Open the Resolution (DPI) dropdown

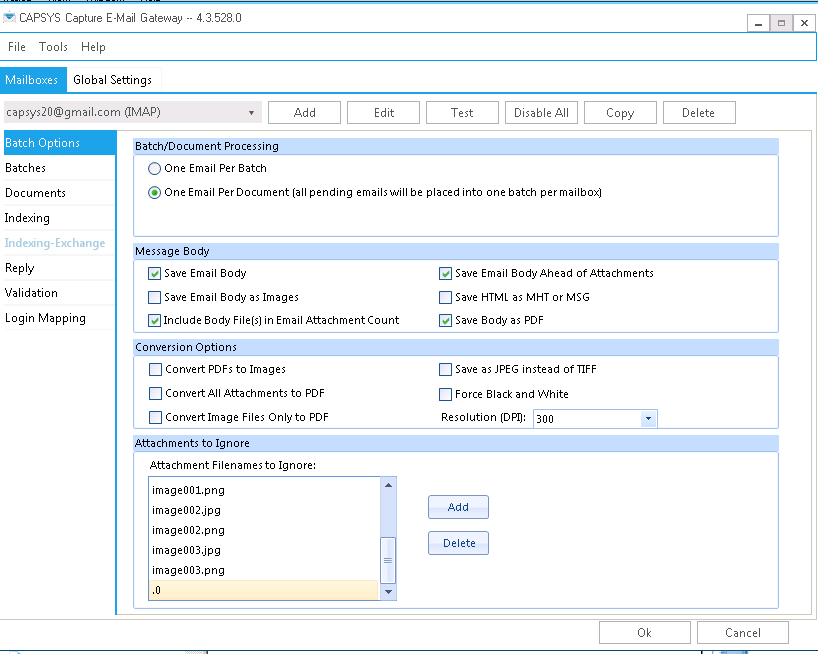(648, 418)
